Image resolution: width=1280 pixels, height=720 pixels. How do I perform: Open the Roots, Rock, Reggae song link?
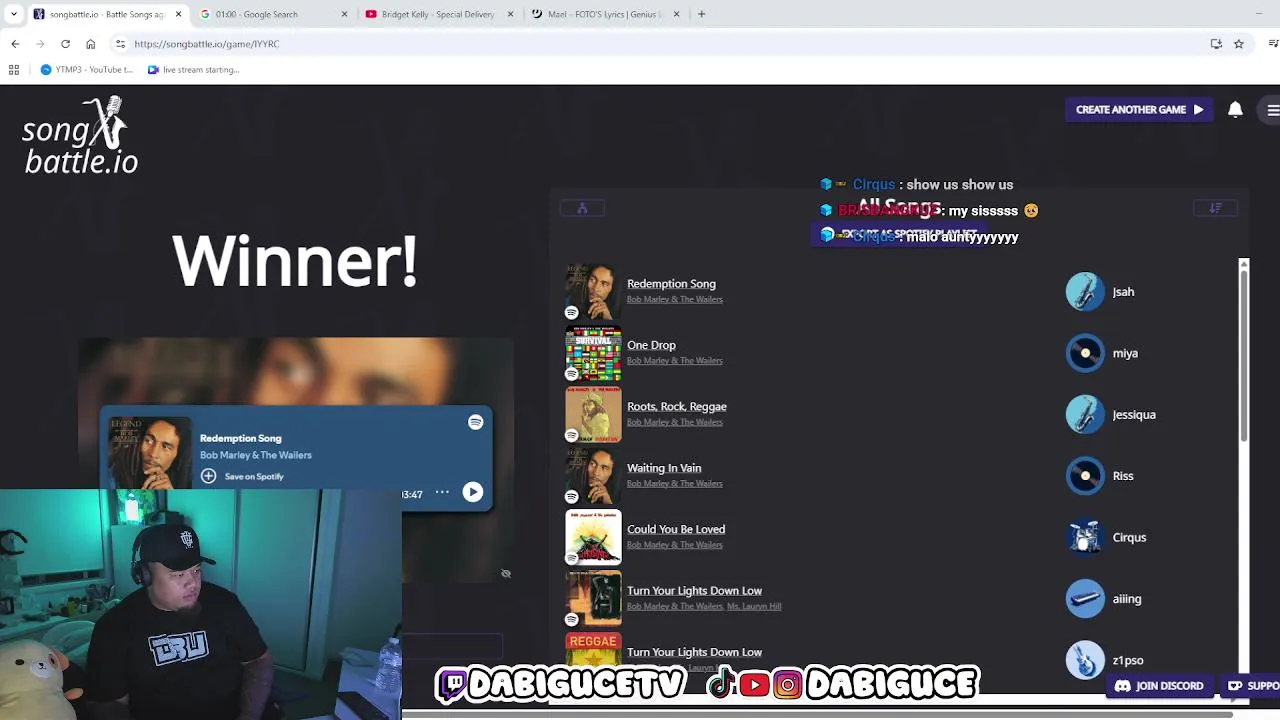[677, 407]
